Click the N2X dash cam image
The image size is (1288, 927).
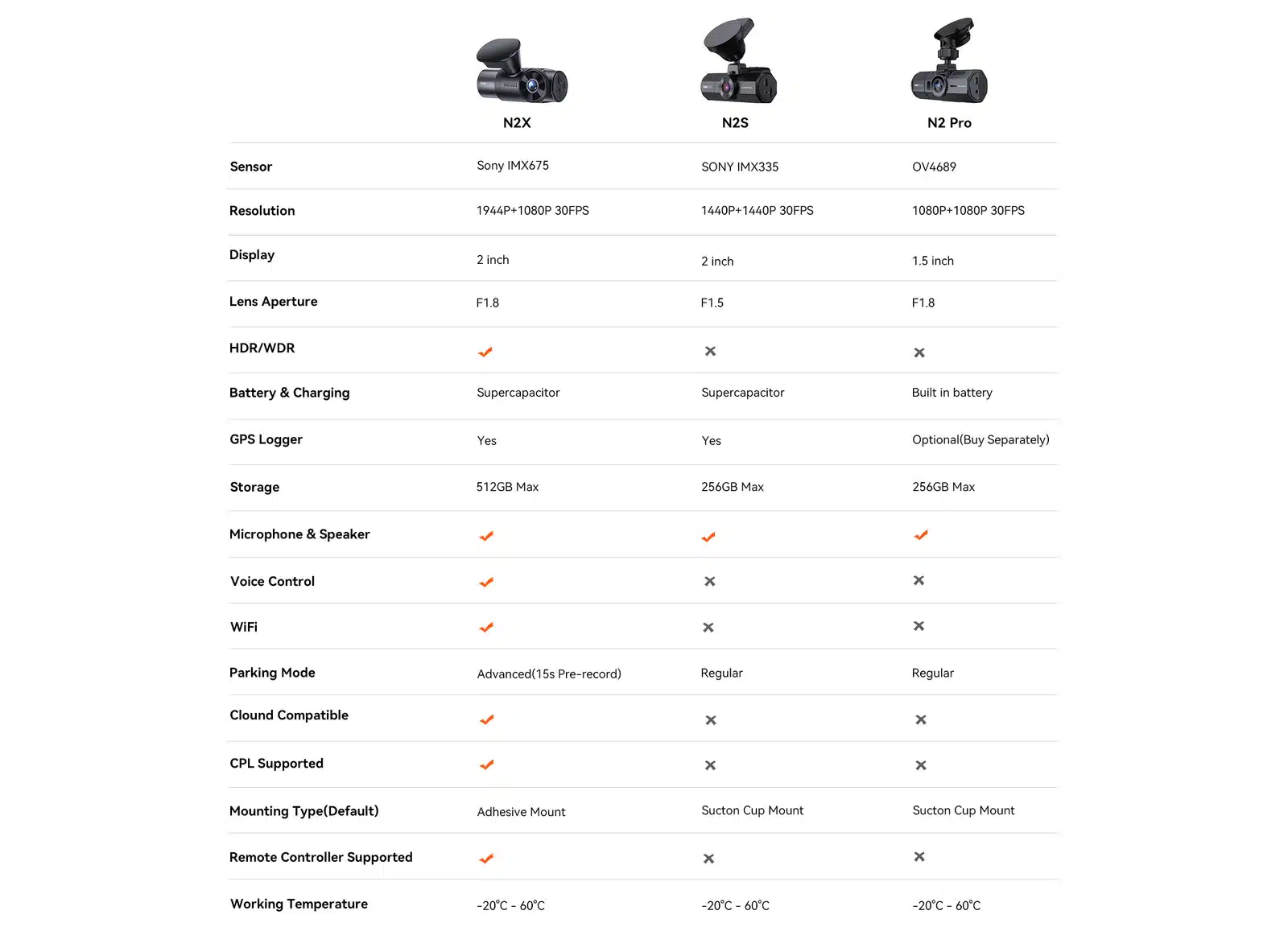pyautogui.click(x=522, y=72)
